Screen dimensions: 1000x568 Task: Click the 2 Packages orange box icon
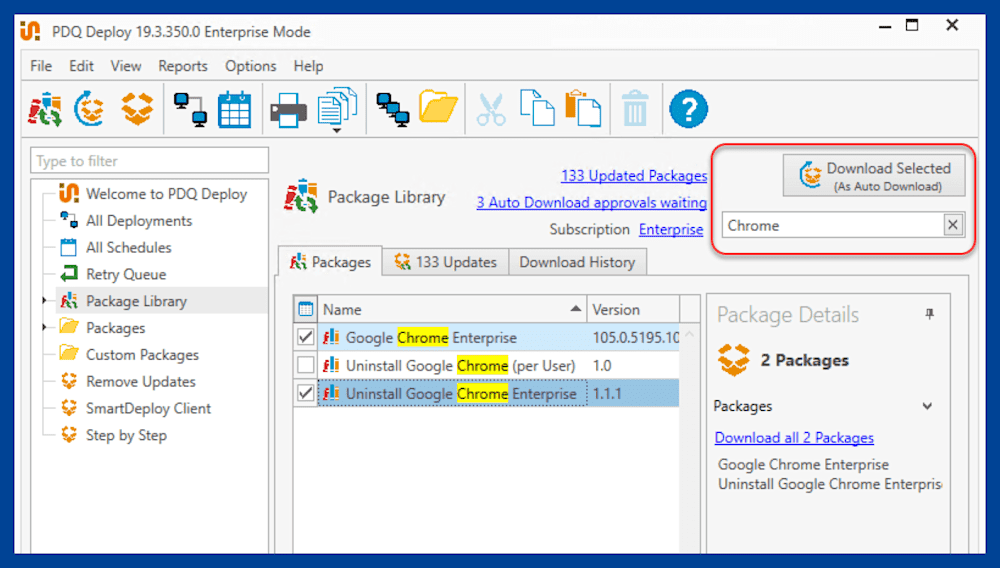[x=733, y=360]
